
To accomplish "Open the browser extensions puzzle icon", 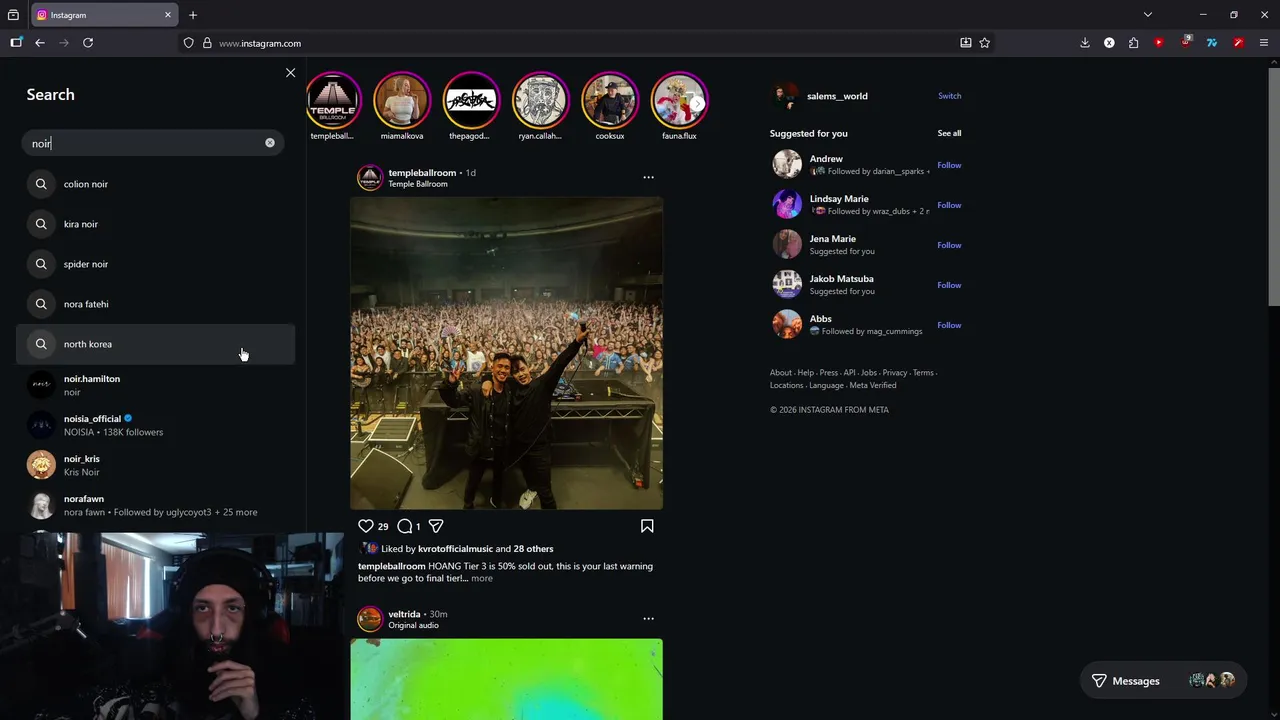I will [x=1133, y=43].
